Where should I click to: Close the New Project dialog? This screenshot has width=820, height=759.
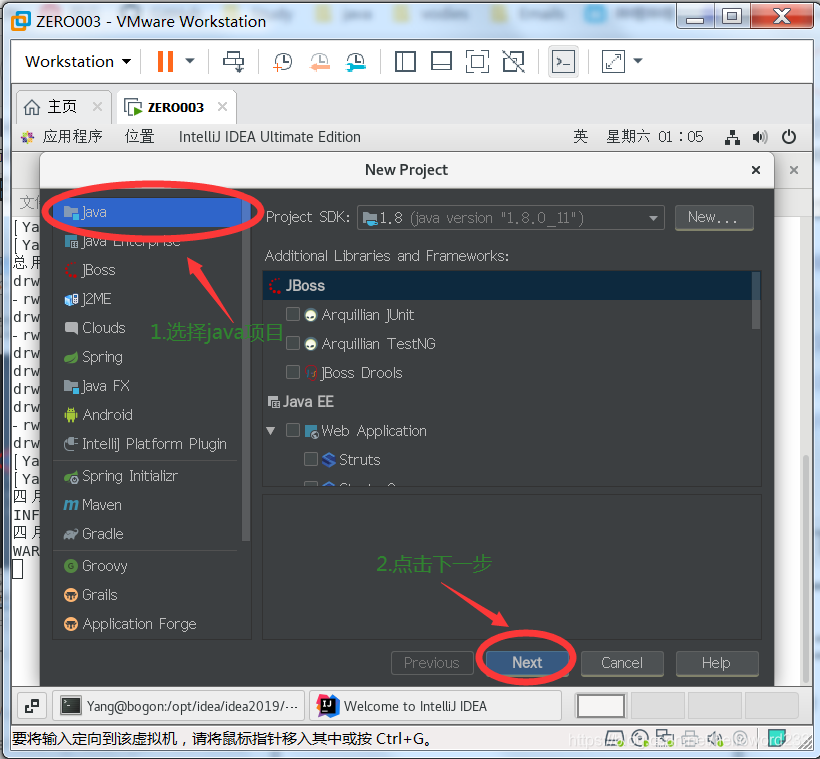point(756,170)
